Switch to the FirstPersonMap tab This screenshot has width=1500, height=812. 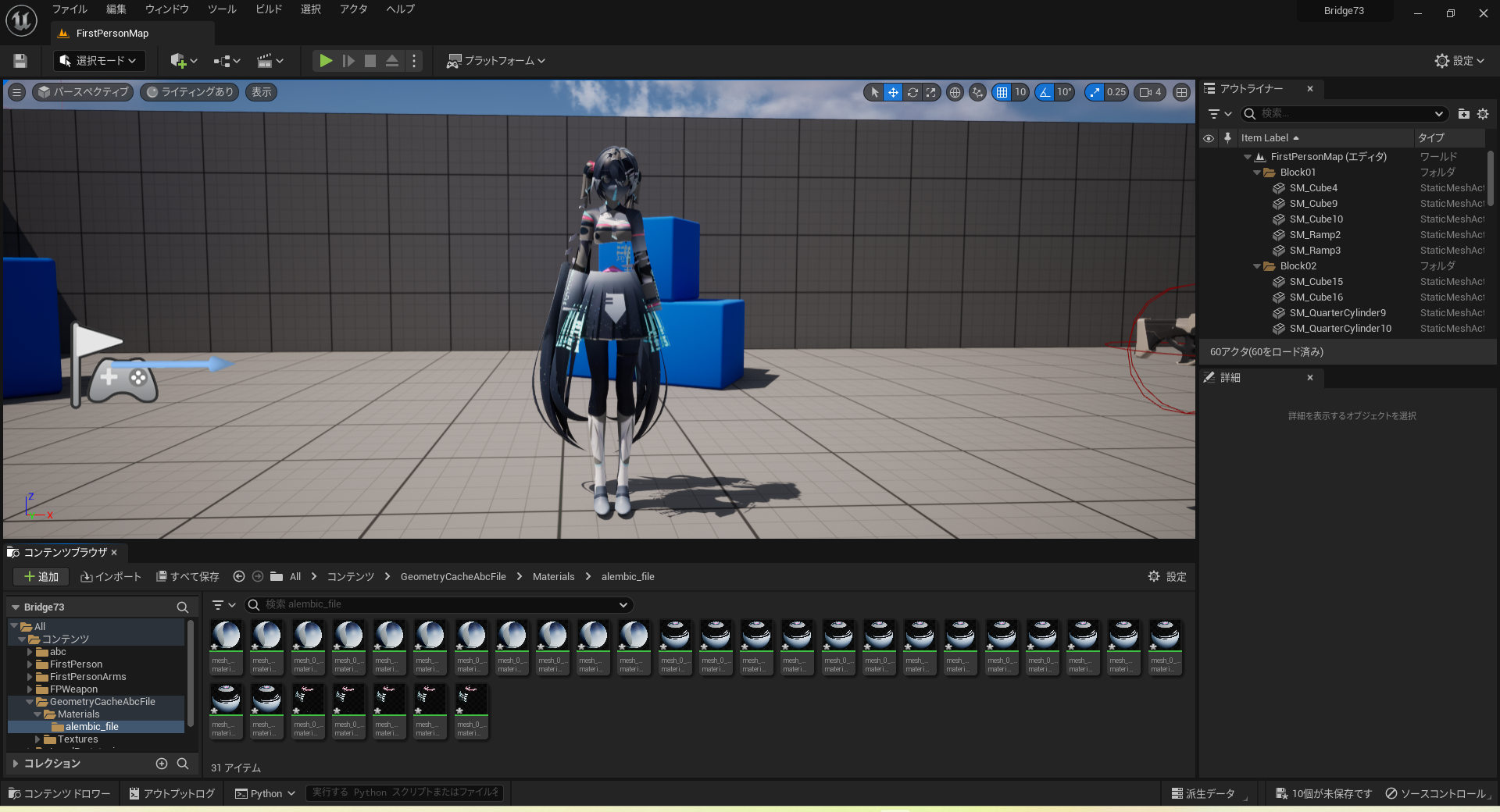tap(112, 33)
